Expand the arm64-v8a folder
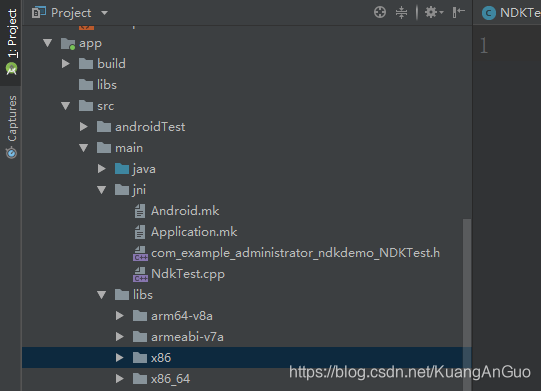The width and height of the screenshot is (541, 391). tap(119, 316)
